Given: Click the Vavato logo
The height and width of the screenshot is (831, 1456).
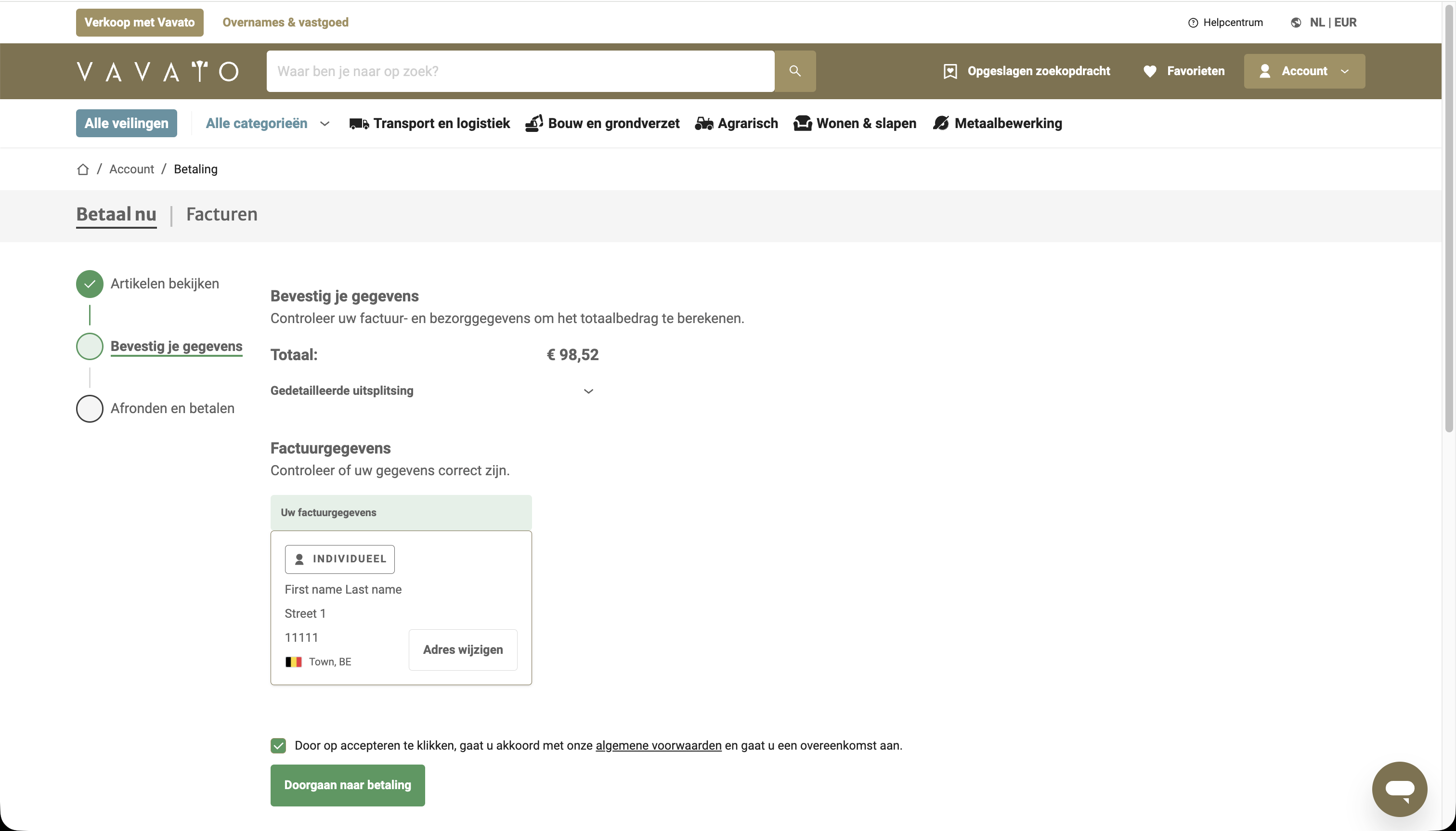Looking at the screenshot, I should pos(157,71).
